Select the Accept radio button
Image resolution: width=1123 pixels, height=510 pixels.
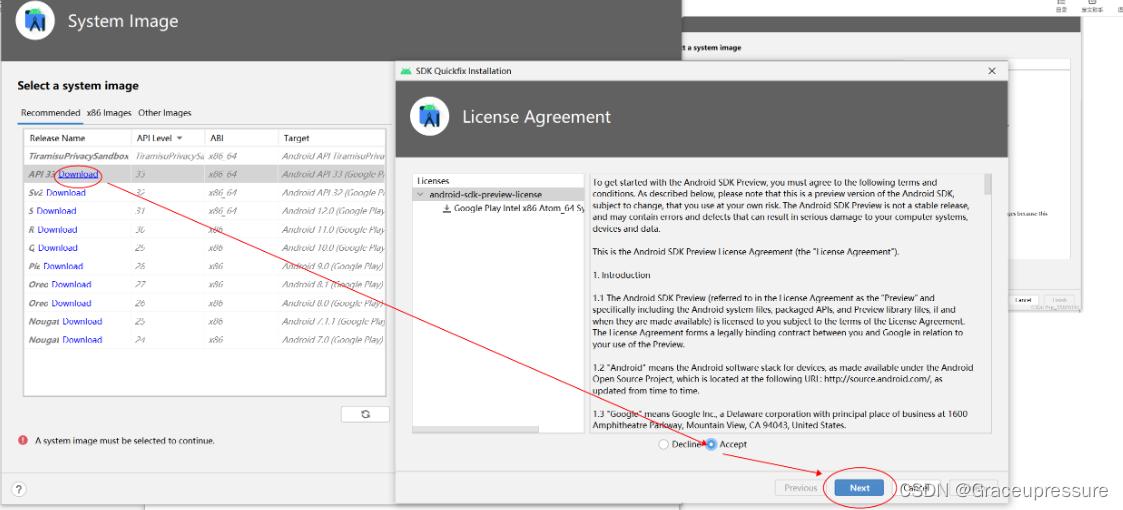(x=711, y=444)
